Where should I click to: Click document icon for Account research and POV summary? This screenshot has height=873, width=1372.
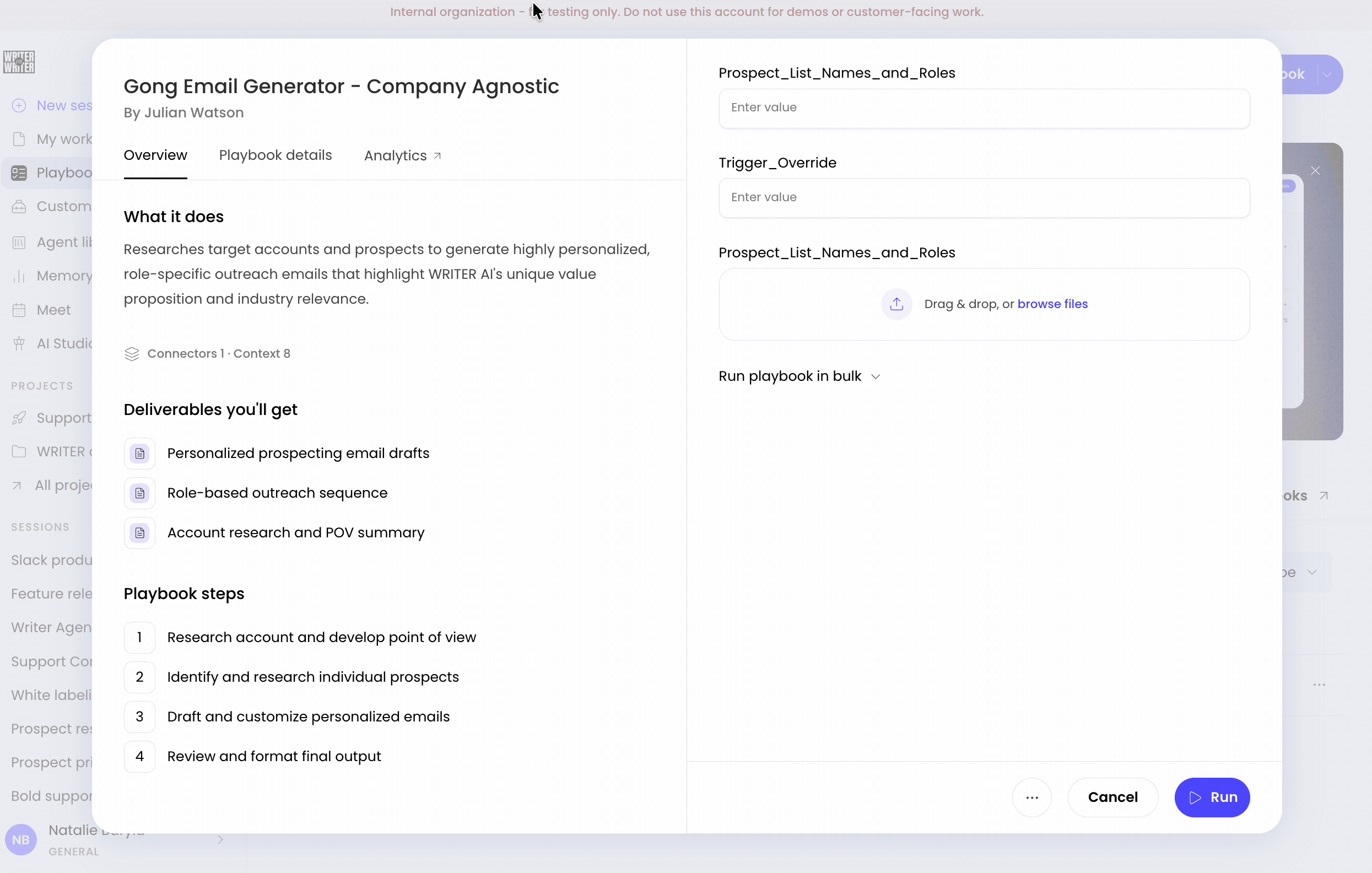[x=139, y=533]
